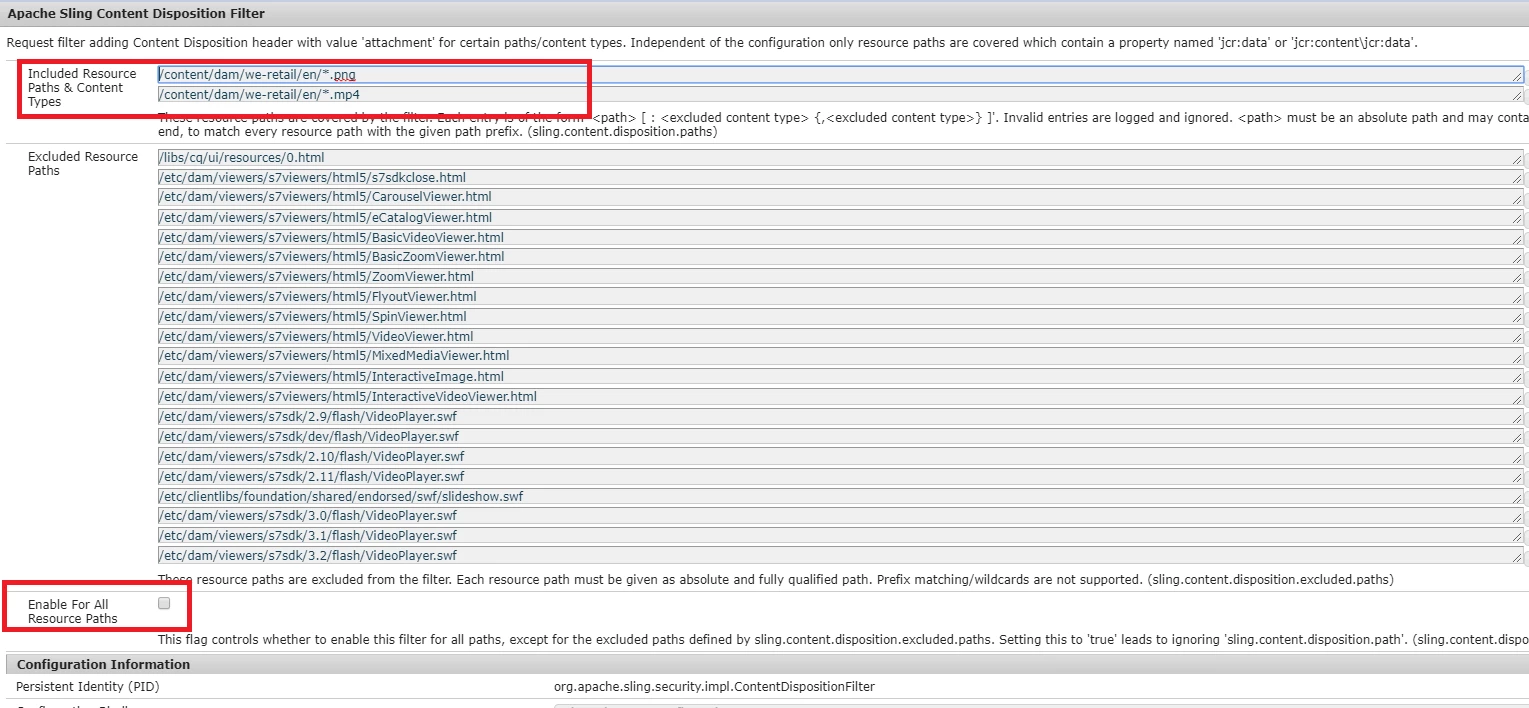Click the 'This flag controls whether to enable' help text
This screenshot has width=1529, height=708.
pyautogui.click(x=843, y=639)
